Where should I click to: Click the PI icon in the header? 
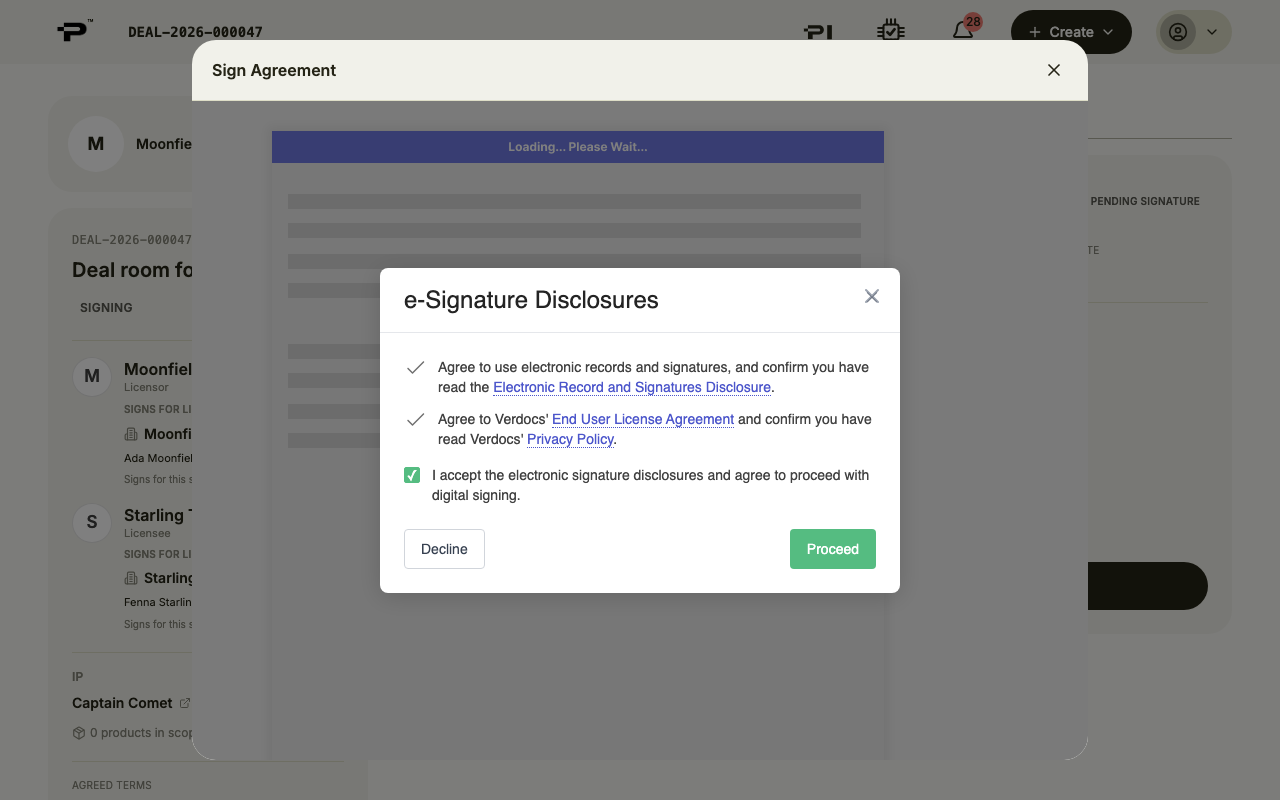tap(819, 32)
